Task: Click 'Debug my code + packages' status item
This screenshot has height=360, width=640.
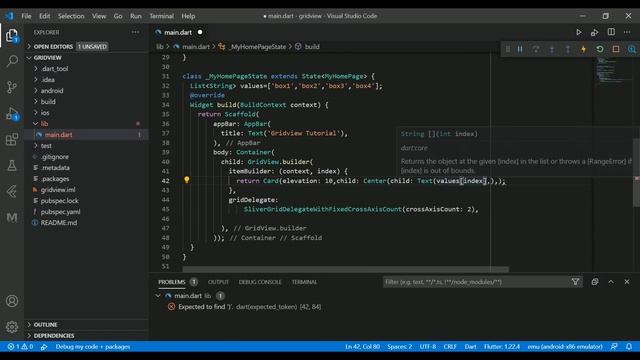Action: tap(93, 347)
